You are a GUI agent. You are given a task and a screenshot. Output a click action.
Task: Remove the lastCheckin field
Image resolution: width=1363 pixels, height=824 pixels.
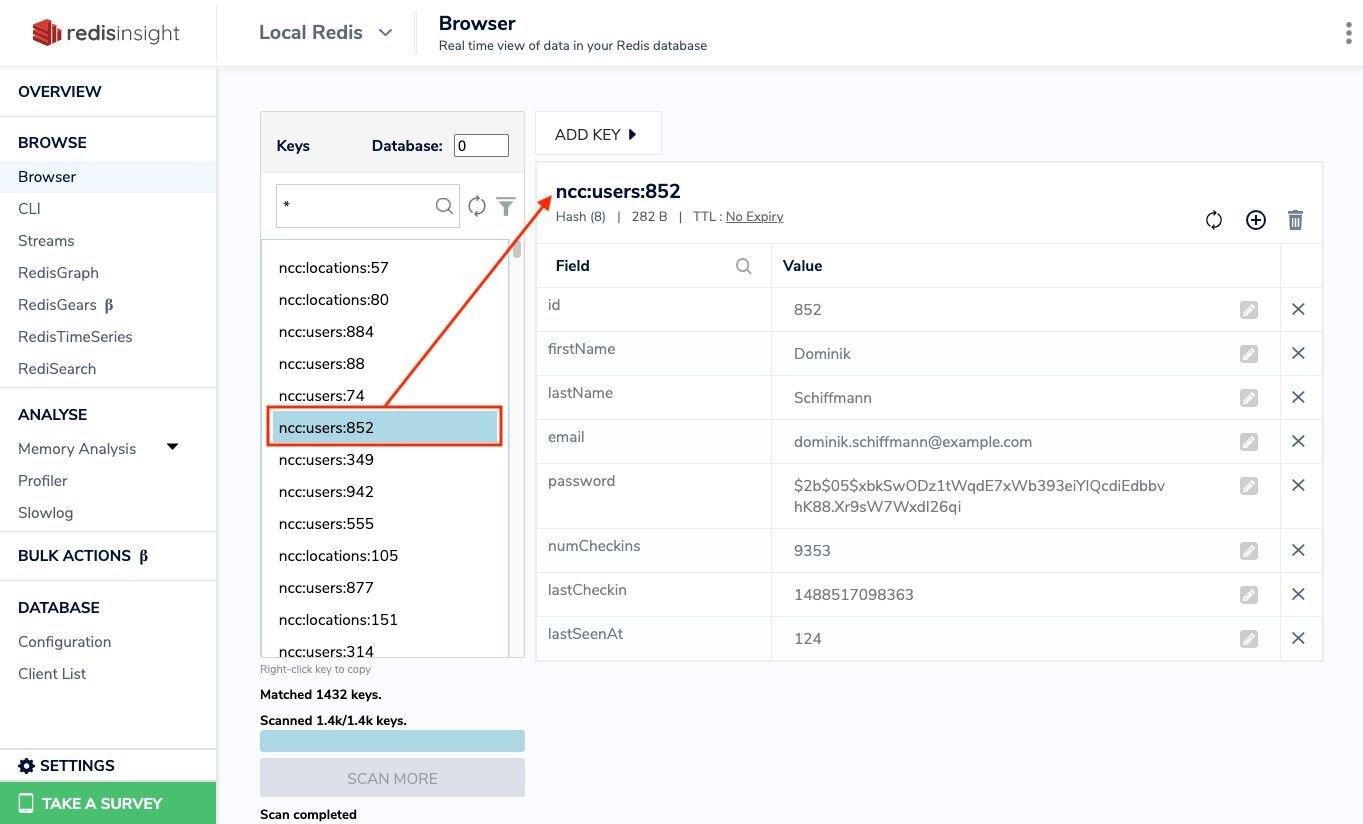click(1298, 594)
